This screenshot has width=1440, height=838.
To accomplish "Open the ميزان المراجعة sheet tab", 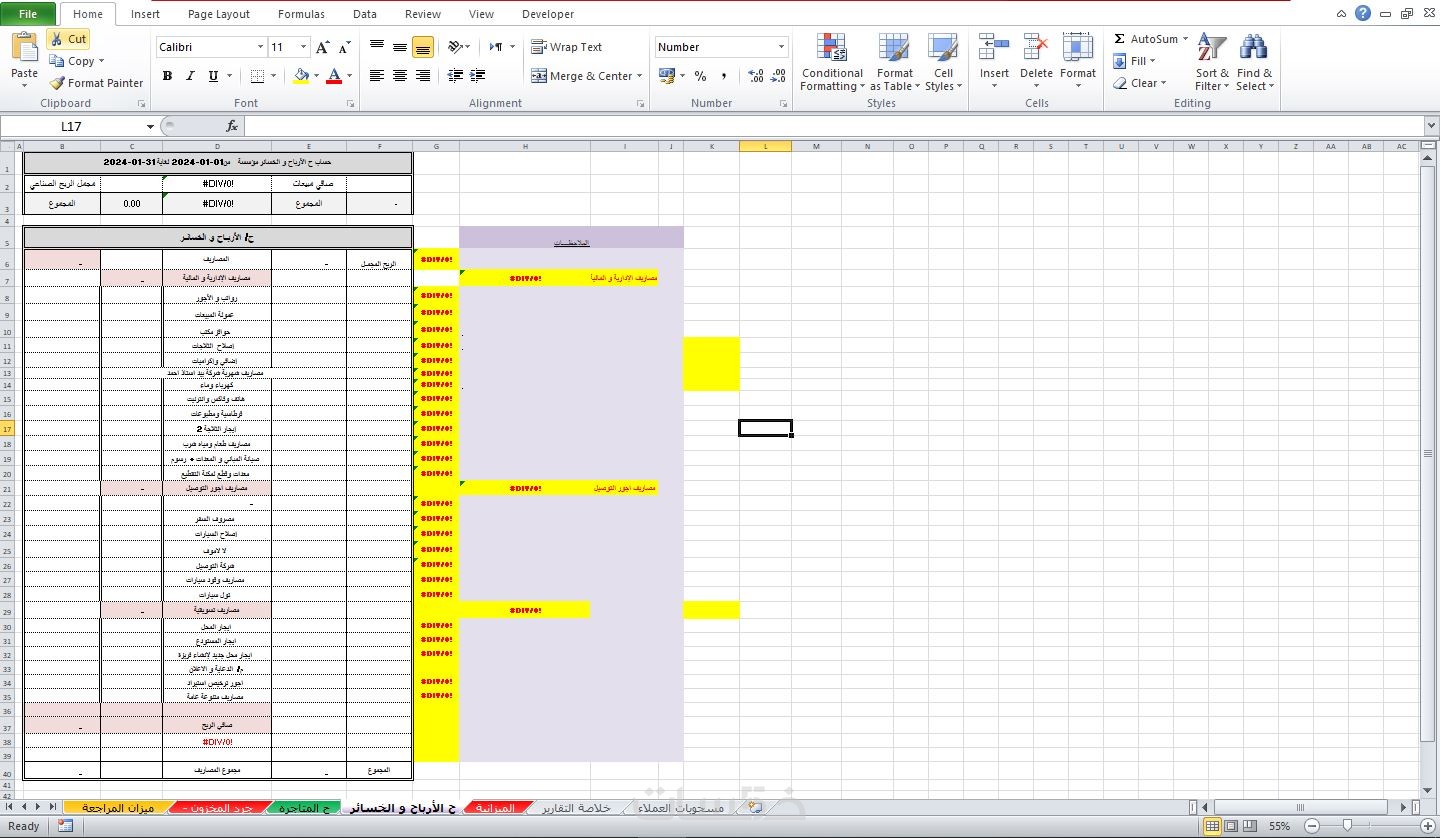I will coord(118,808).
